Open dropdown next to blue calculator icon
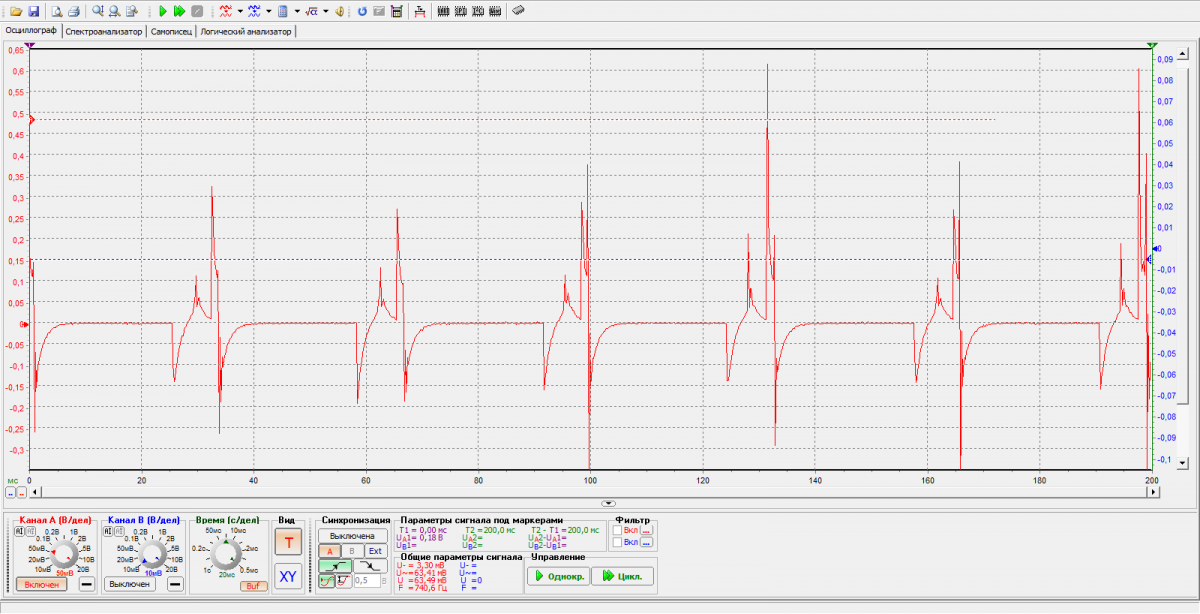 tap(297, 11)
